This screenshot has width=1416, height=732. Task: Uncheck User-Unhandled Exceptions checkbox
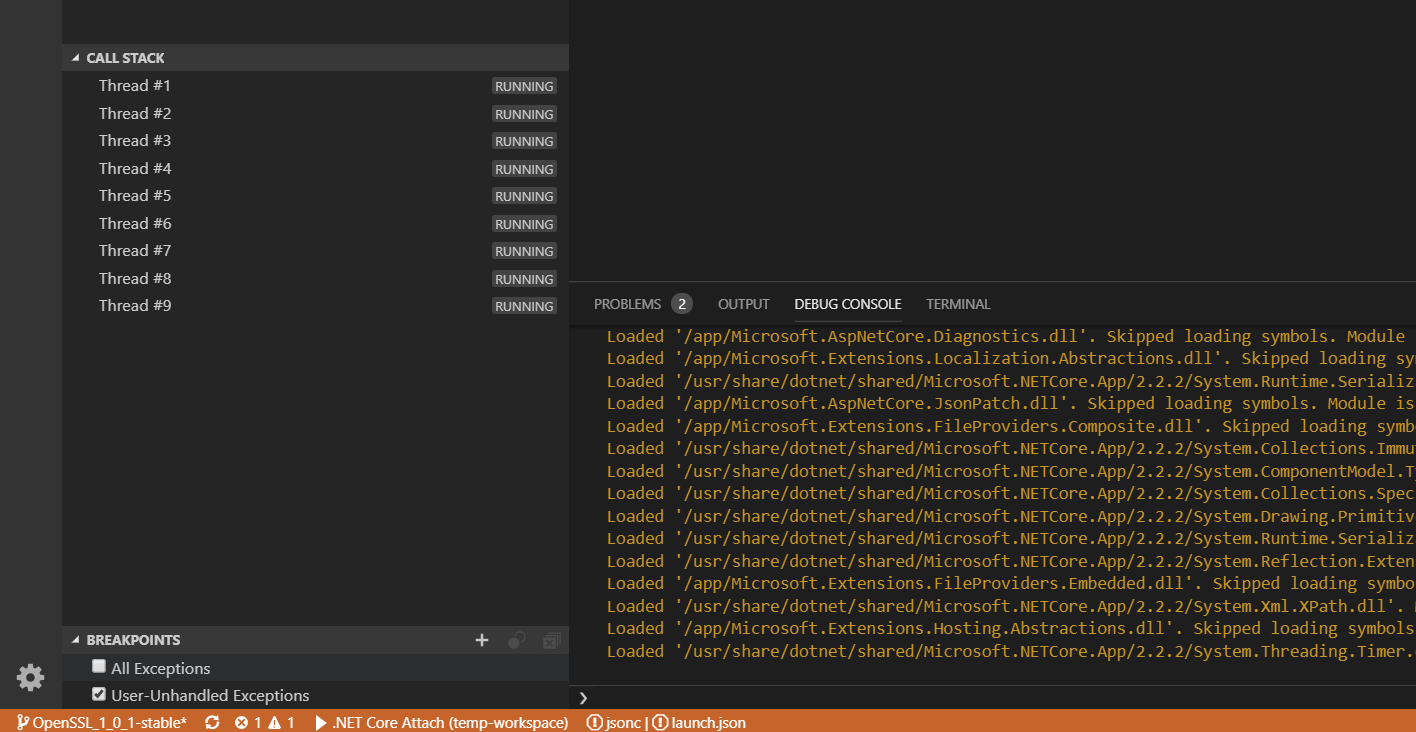(99, 693)
